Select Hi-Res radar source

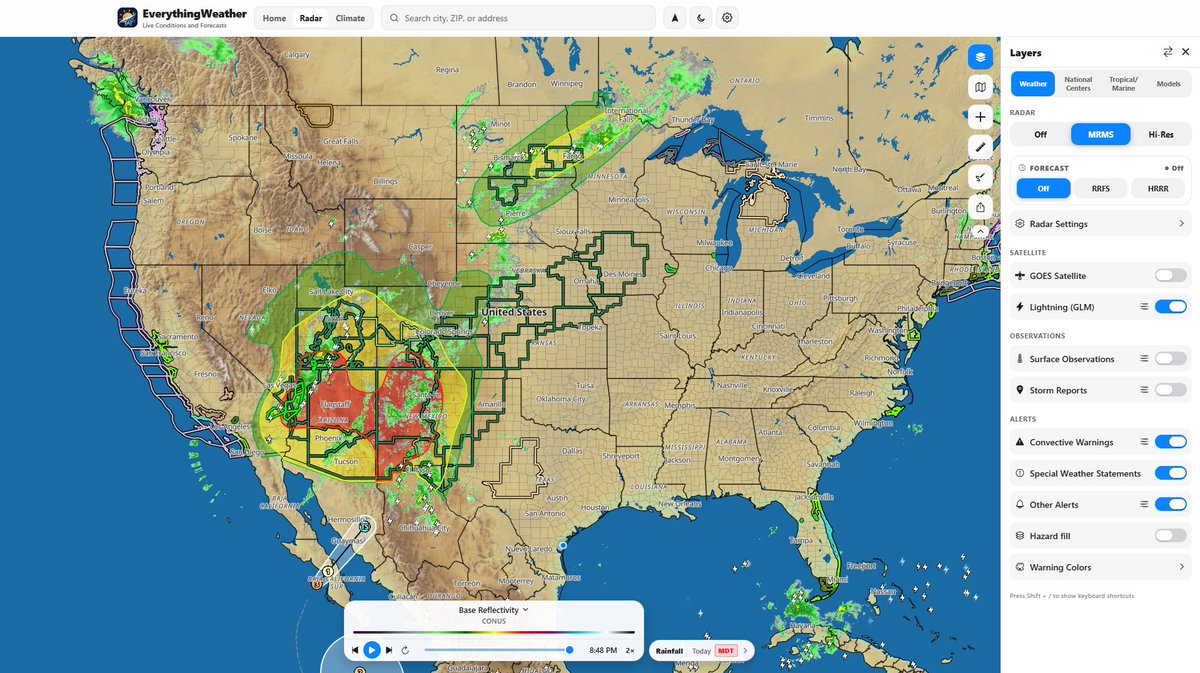click(1161, 134)
